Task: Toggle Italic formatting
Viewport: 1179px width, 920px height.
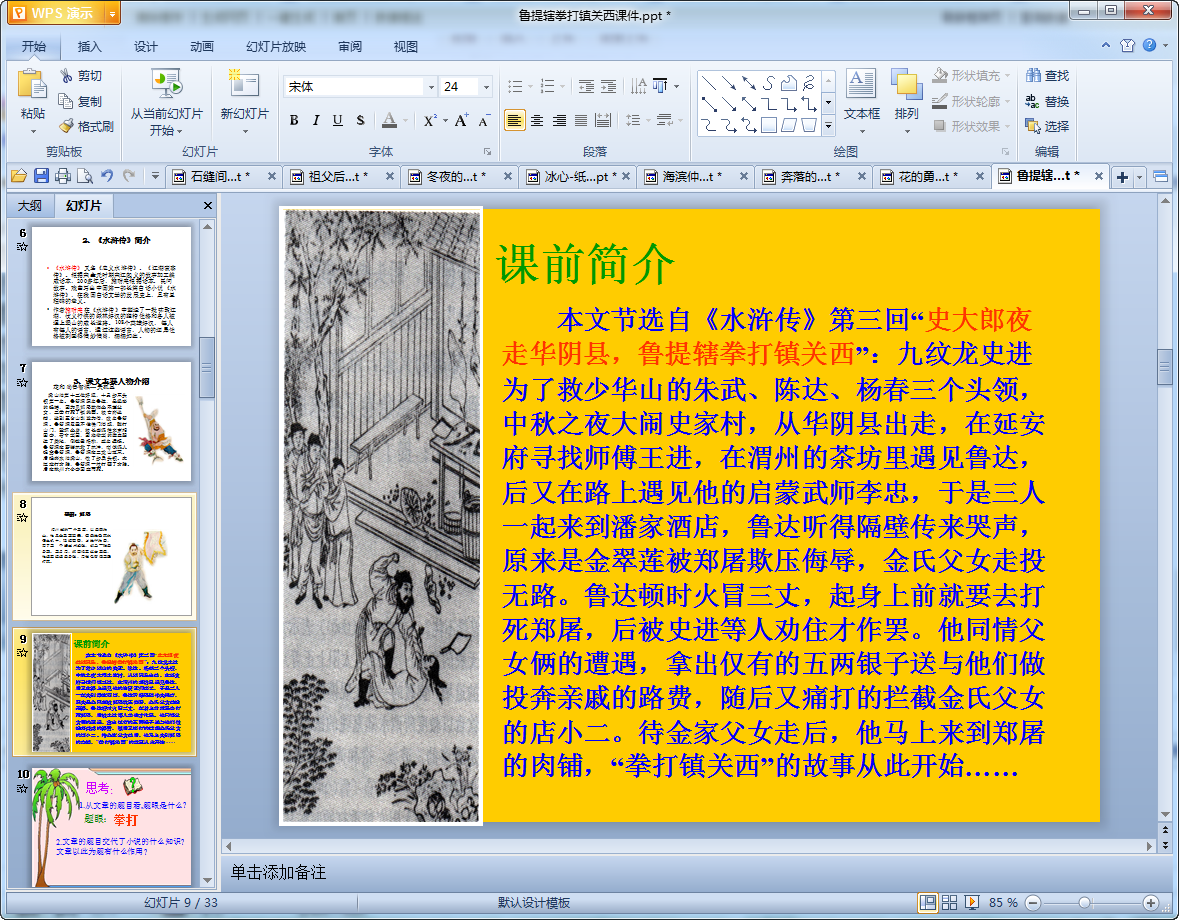Action: [x=316, y=120]
